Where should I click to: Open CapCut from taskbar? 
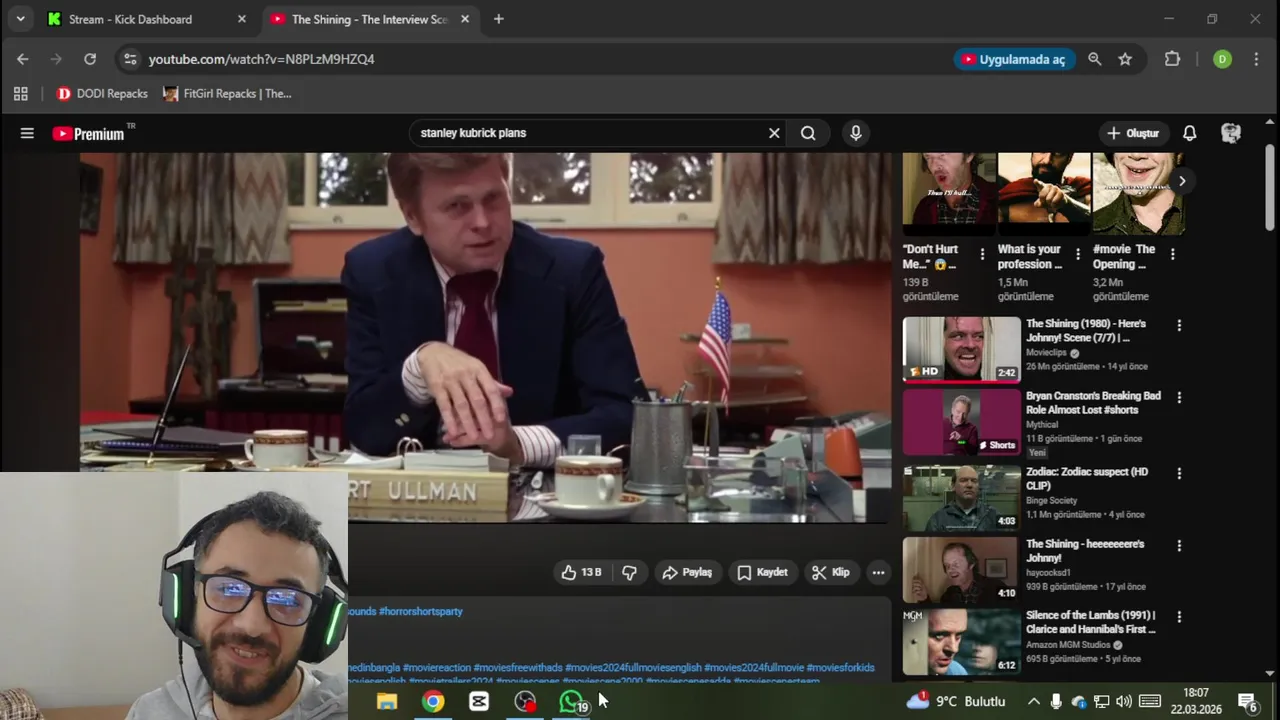coord(479,702)
